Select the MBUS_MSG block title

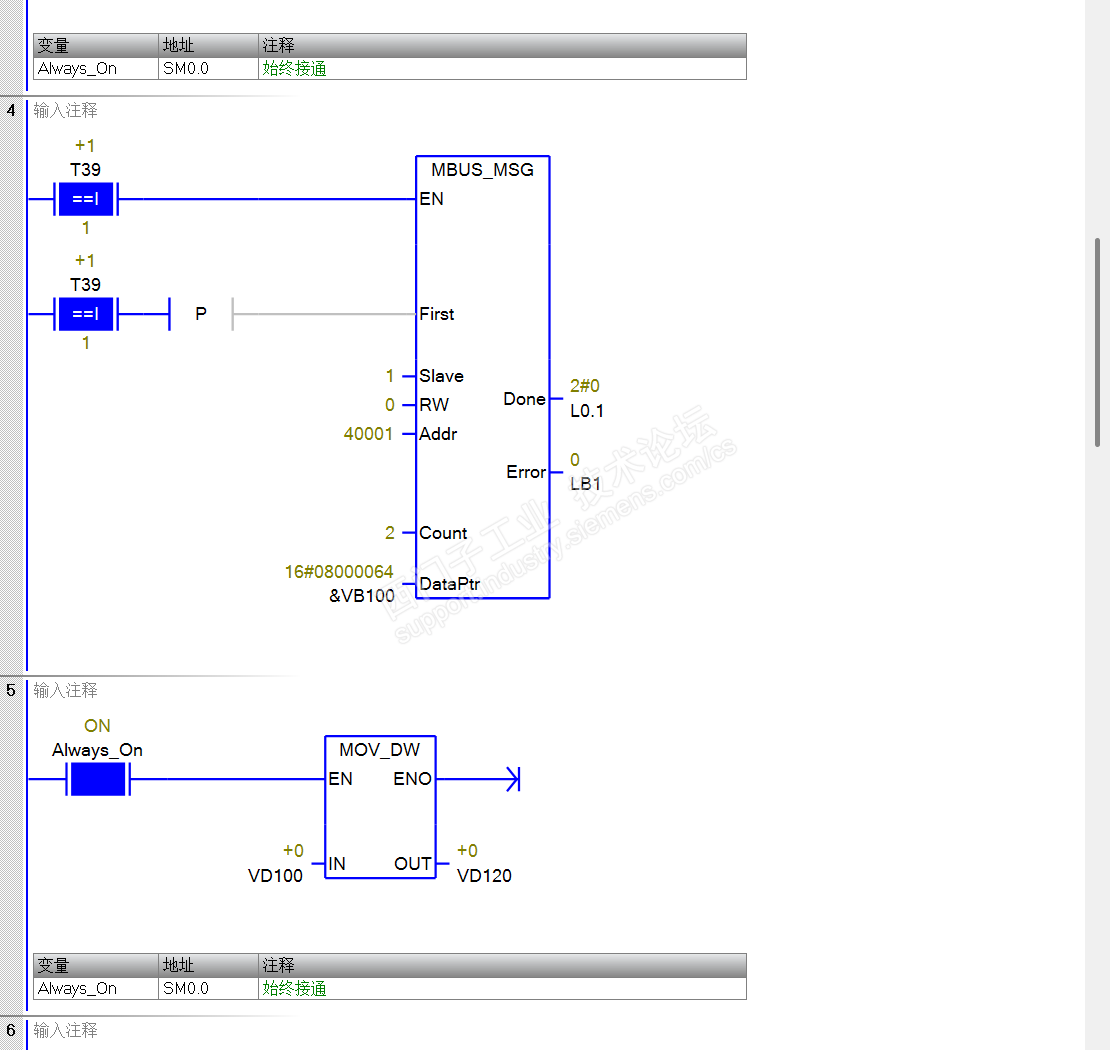pyautogui.click(x=482, y=170)
